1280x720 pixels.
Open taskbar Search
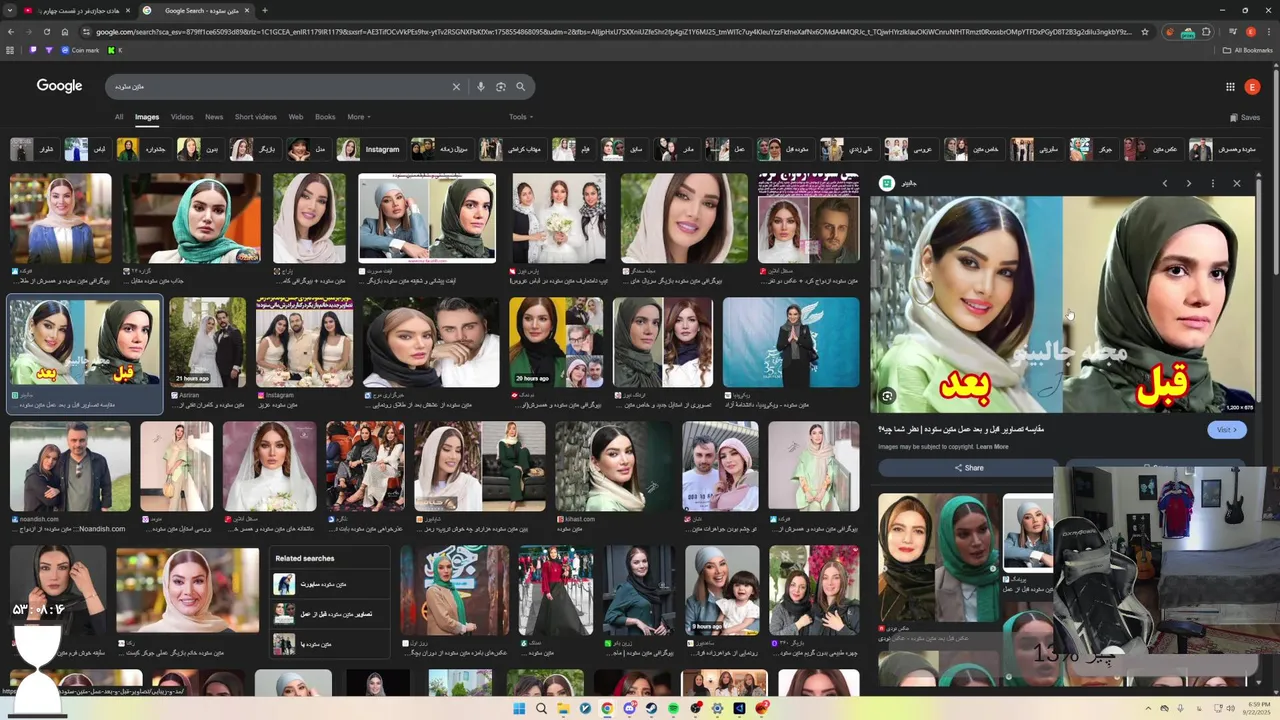541,709
